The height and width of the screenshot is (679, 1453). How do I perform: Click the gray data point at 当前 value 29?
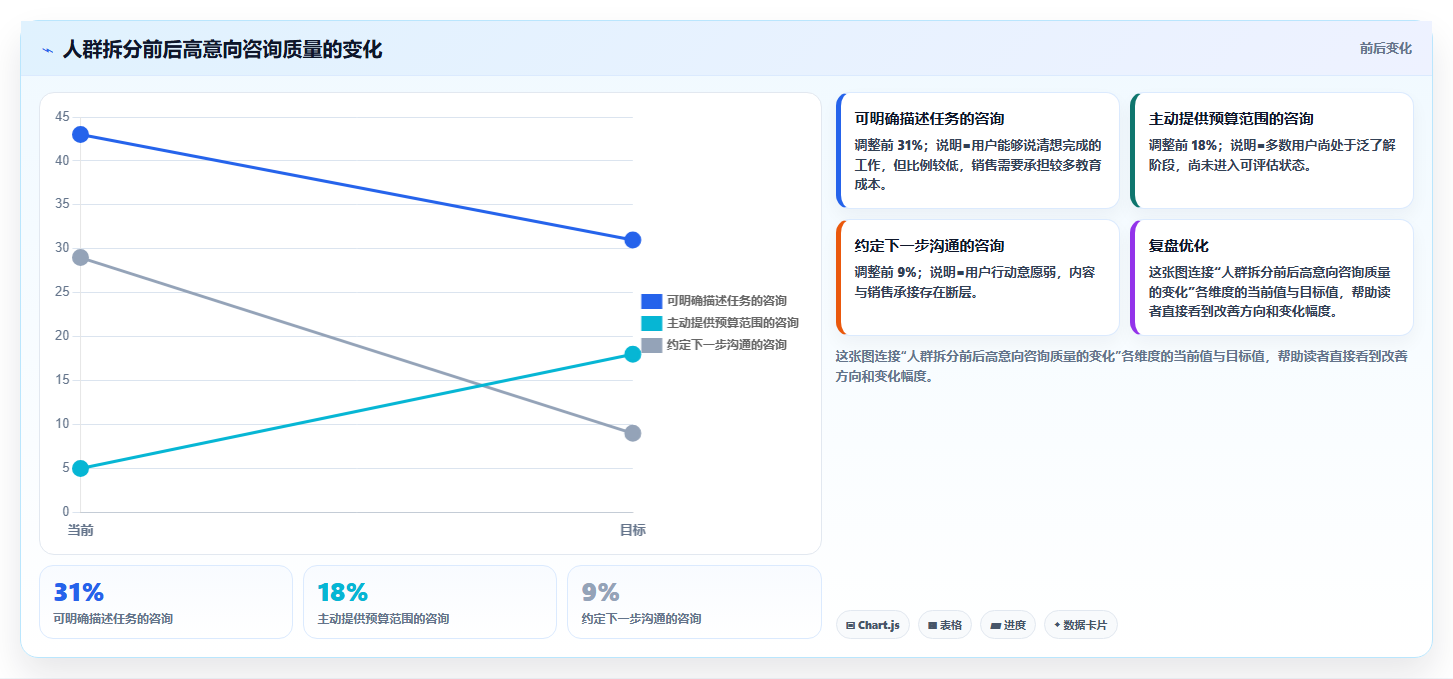click(x=81, y=257)
